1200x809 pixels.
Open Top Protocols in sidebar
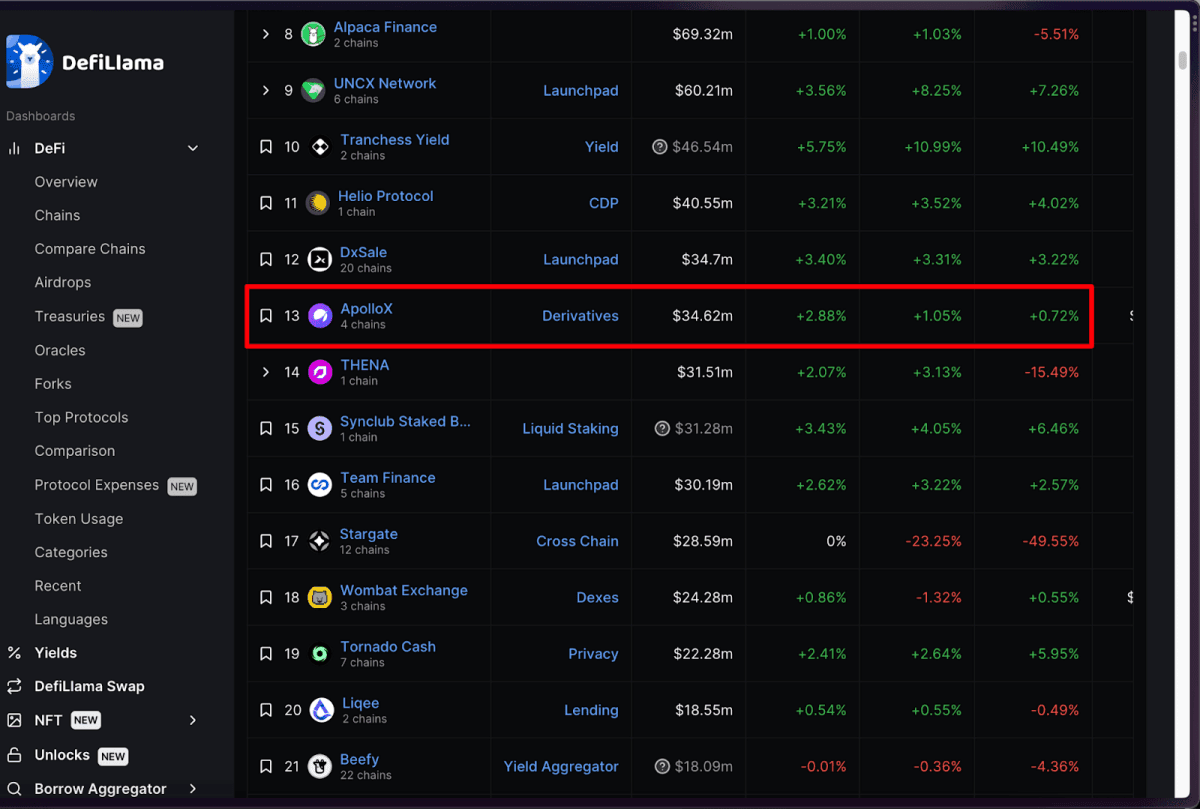click(x=81, y=418)
